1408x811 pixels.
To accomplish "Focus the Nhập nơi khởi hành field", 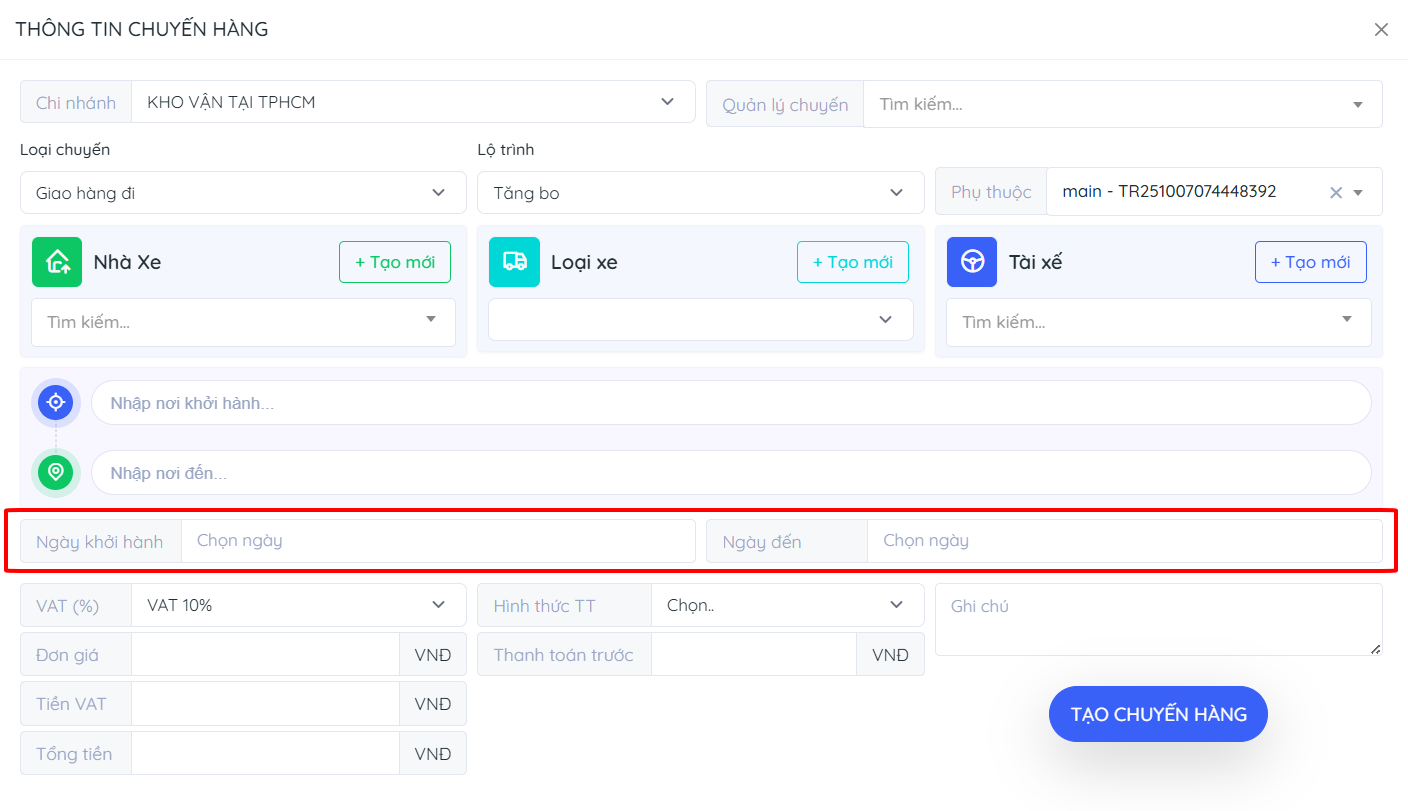I will (730, 403).
